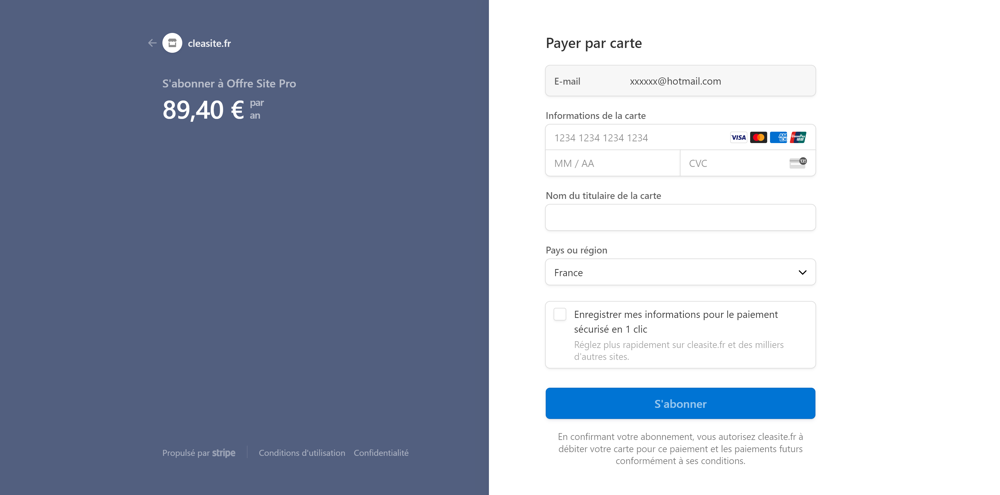Click into the CVC field

pyautogui.click(x=735, y=163)
